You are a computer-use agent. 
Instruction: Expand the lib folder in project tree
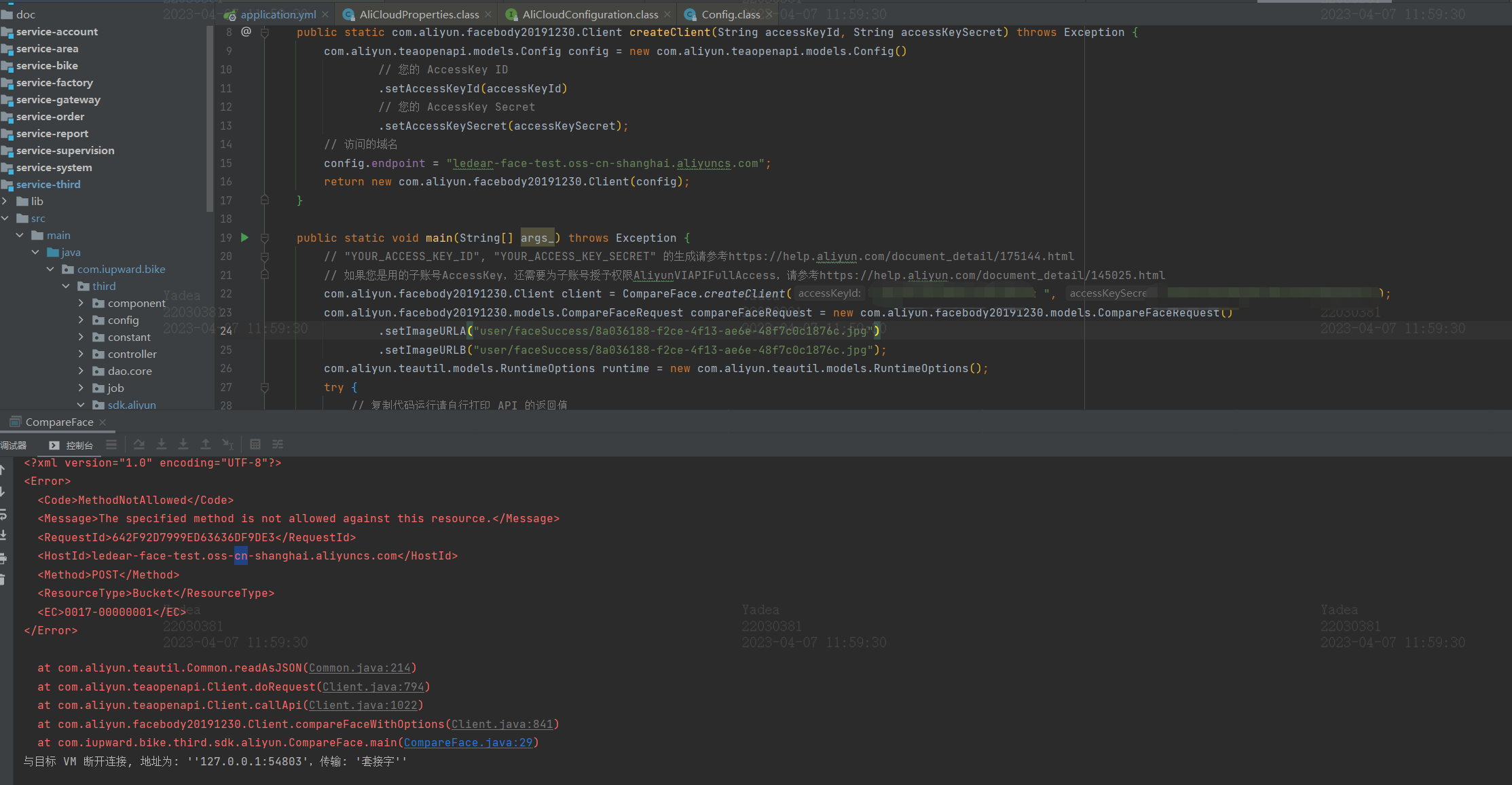click(x=5, y=201)
